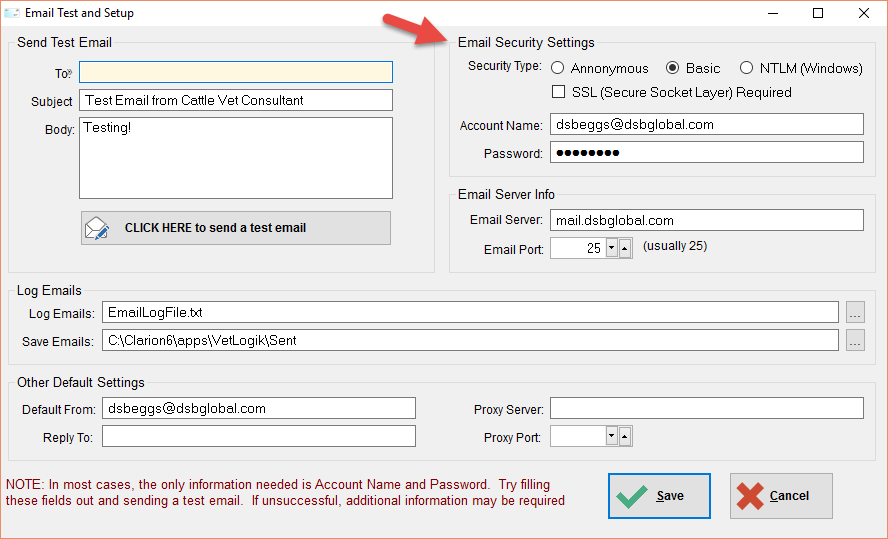Click Proxy Port down arrow

tap(611, 436)
